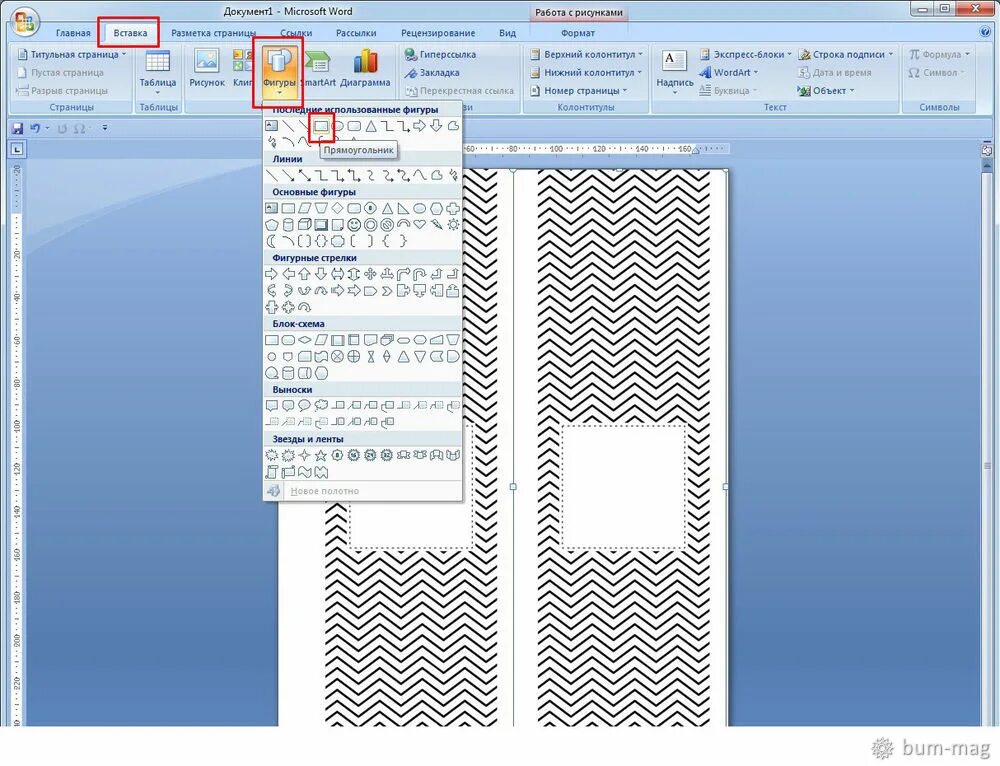The image size is (1000, 766).
Task: Choose the sun shape in basic shapes
Action: [453, 225]
